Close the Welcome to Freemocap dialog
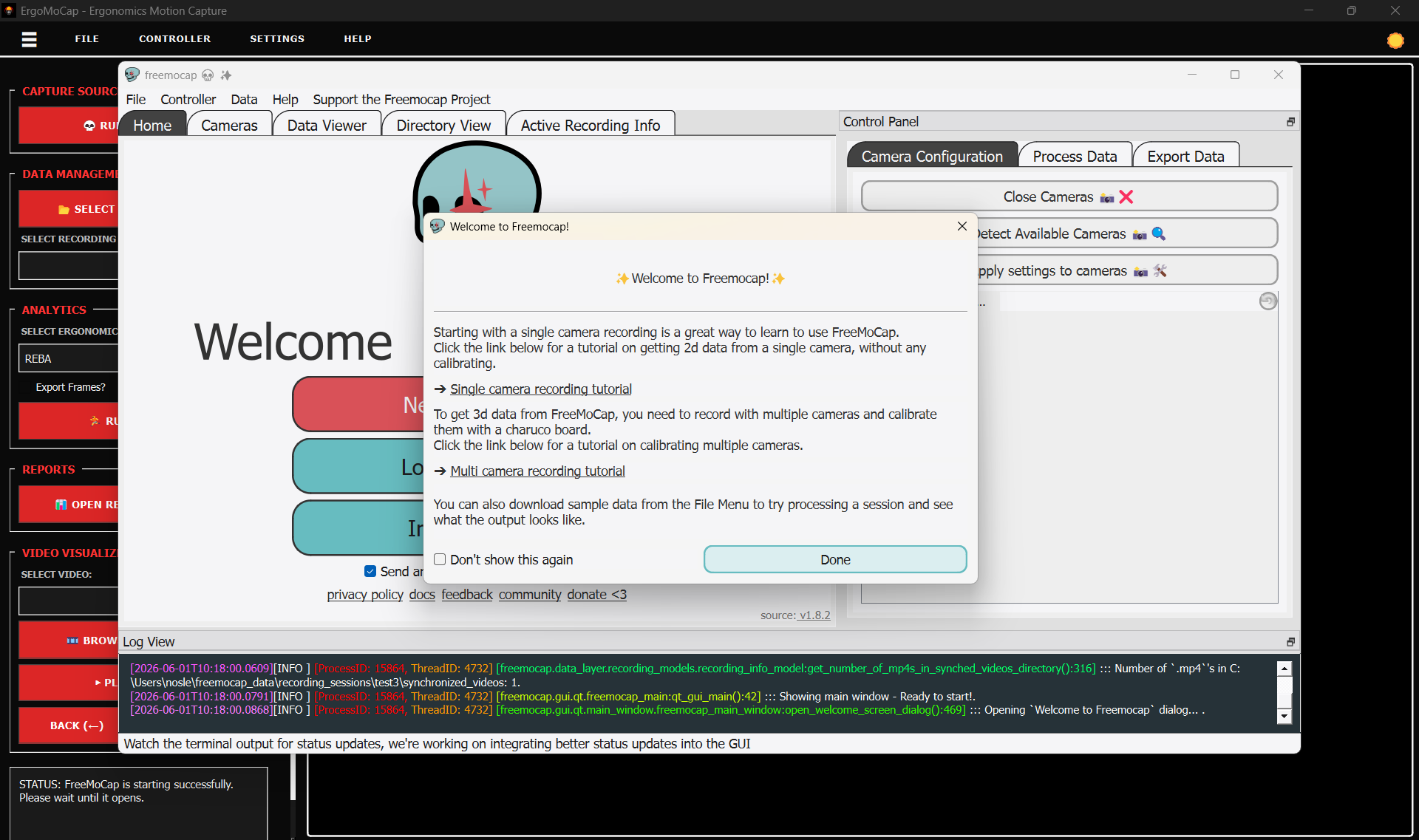Viewport: 1419px width, 840px height. 962,226
